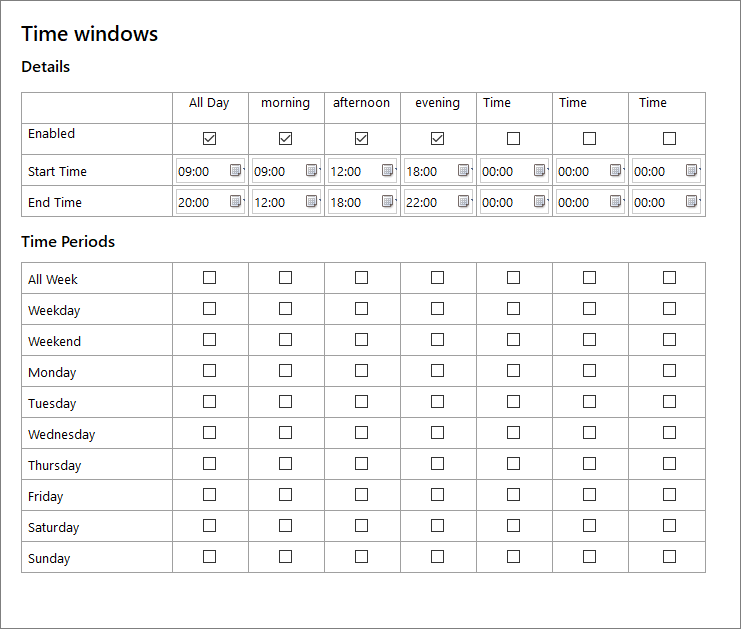This screenshot has width=741, height=629.
Task: Edit the evening end time field 22:00
Action: pyautogui.click(x=439, y=202)
